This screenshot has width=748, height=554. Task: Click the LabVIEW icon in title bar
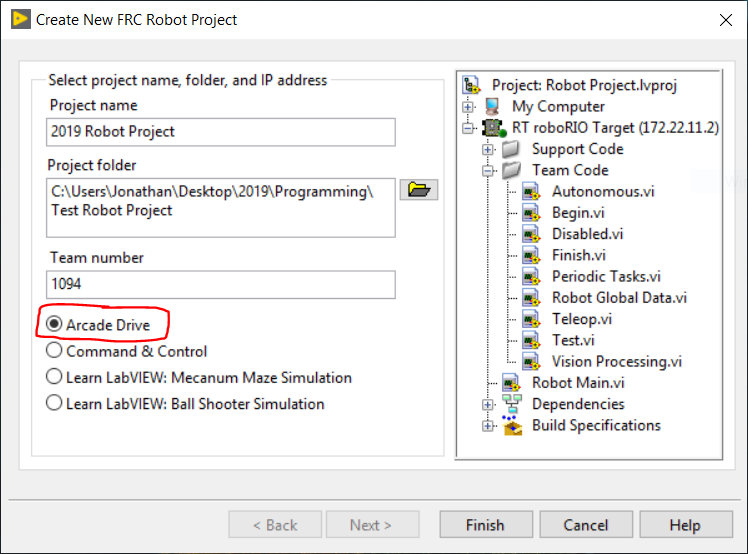point(21,20)
